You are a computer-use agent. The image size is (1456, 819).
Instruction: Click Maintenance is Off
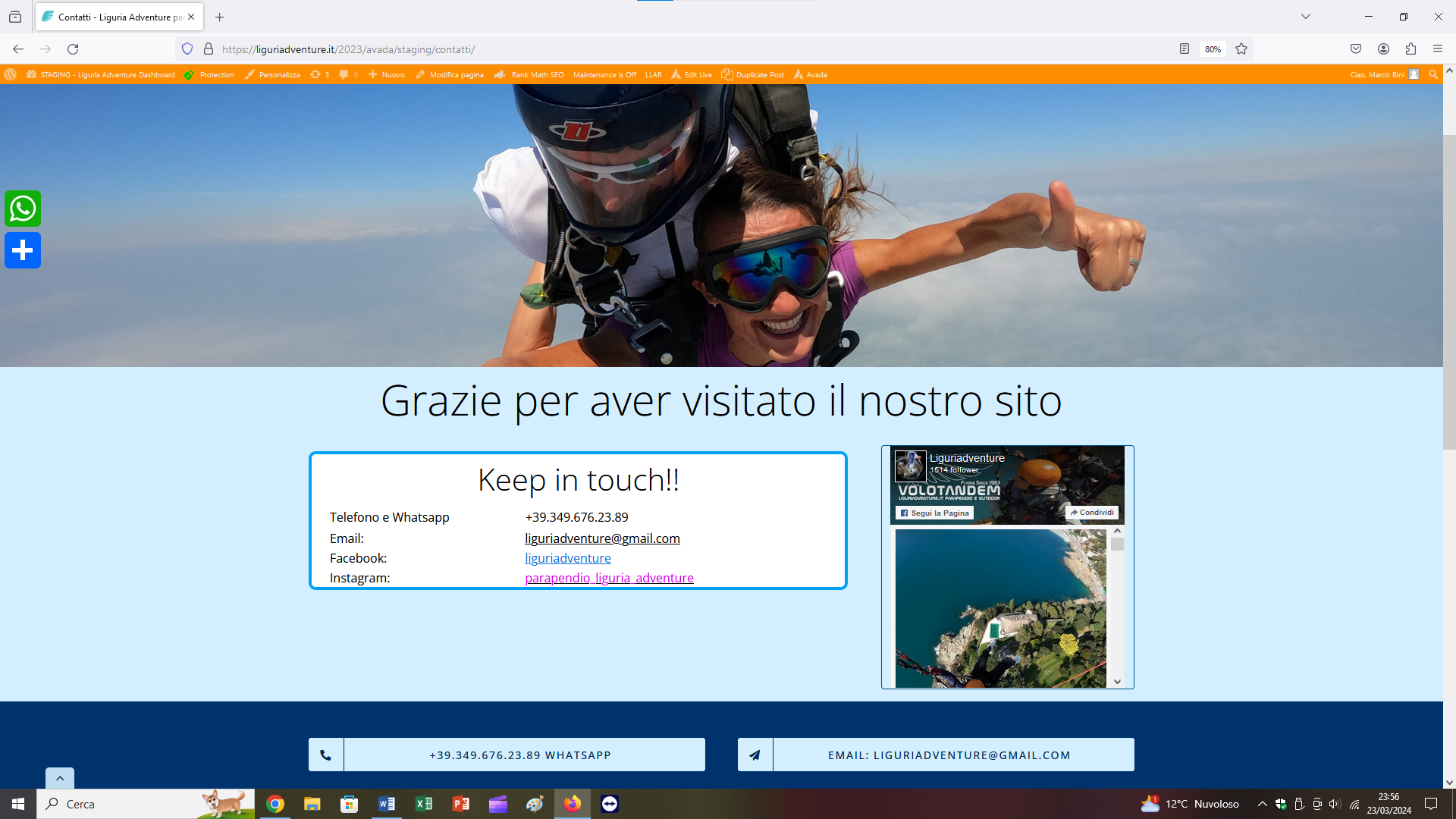tap(604, 74)
